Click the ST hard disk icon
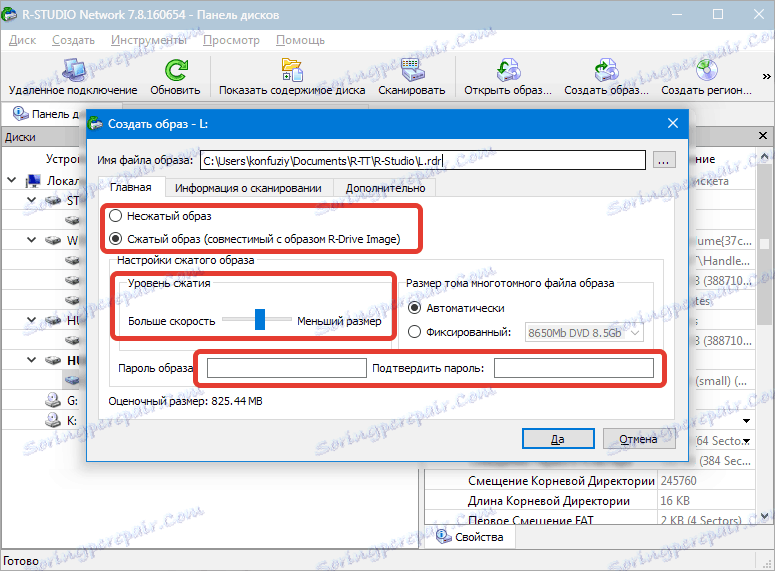The image size is (775, 571). coord(53,200)
